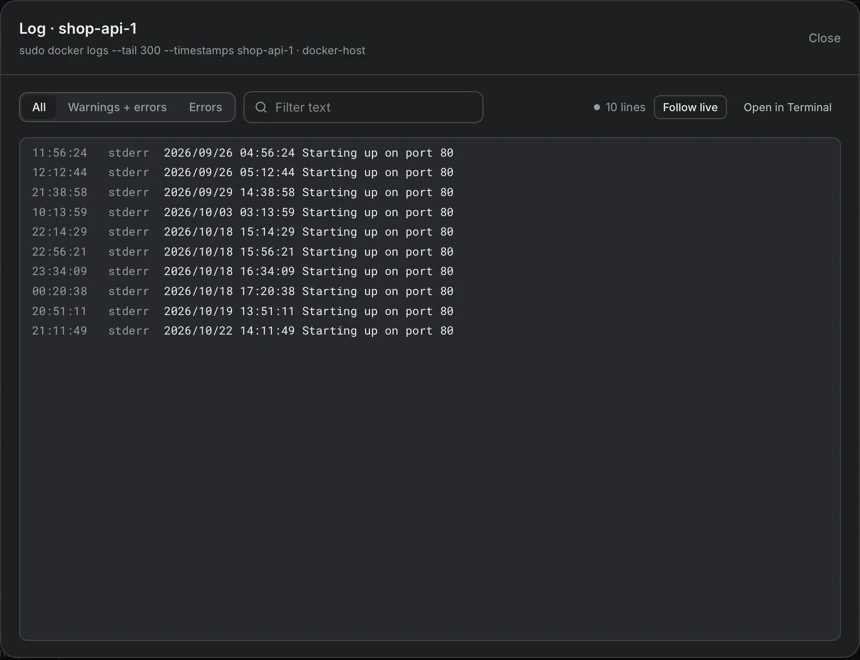Close the shop-api-1 log dialog

pos(824,38)
